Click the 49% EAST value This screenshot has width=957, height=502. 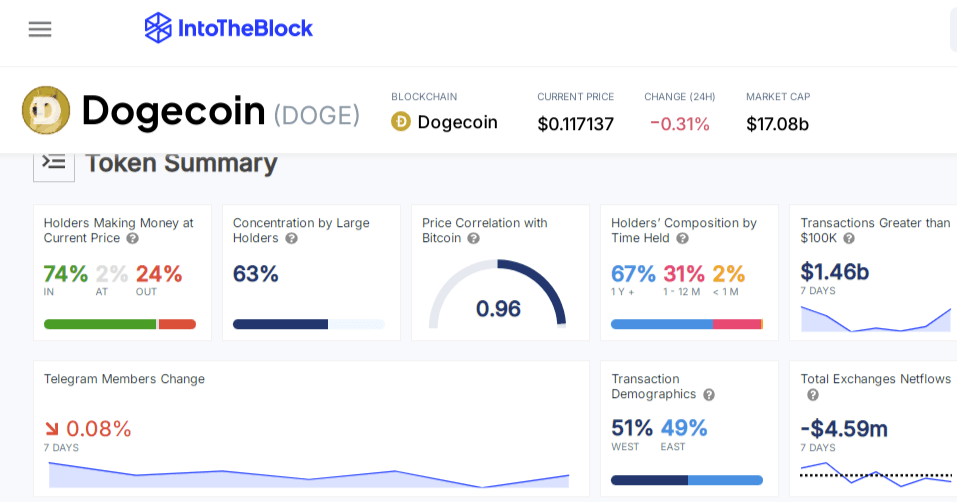(684, 428)
